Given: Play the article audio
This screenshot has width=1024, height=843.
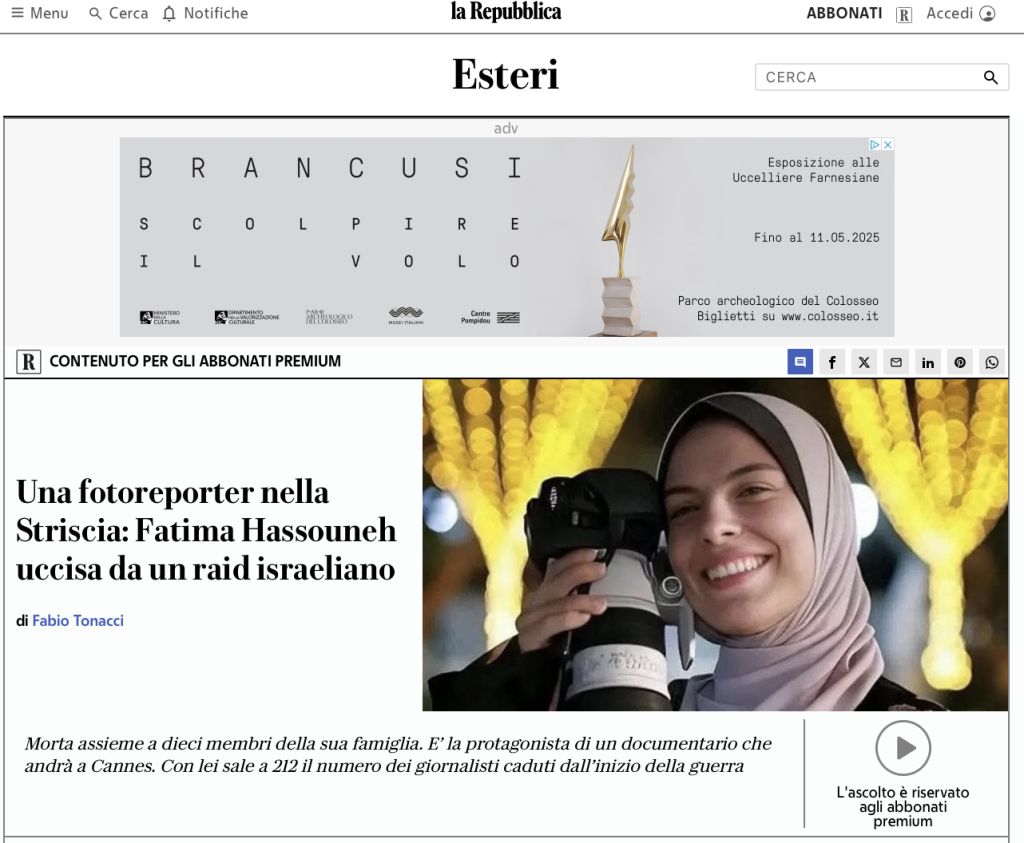Looking at the screenshot, I should pos(903,748).
